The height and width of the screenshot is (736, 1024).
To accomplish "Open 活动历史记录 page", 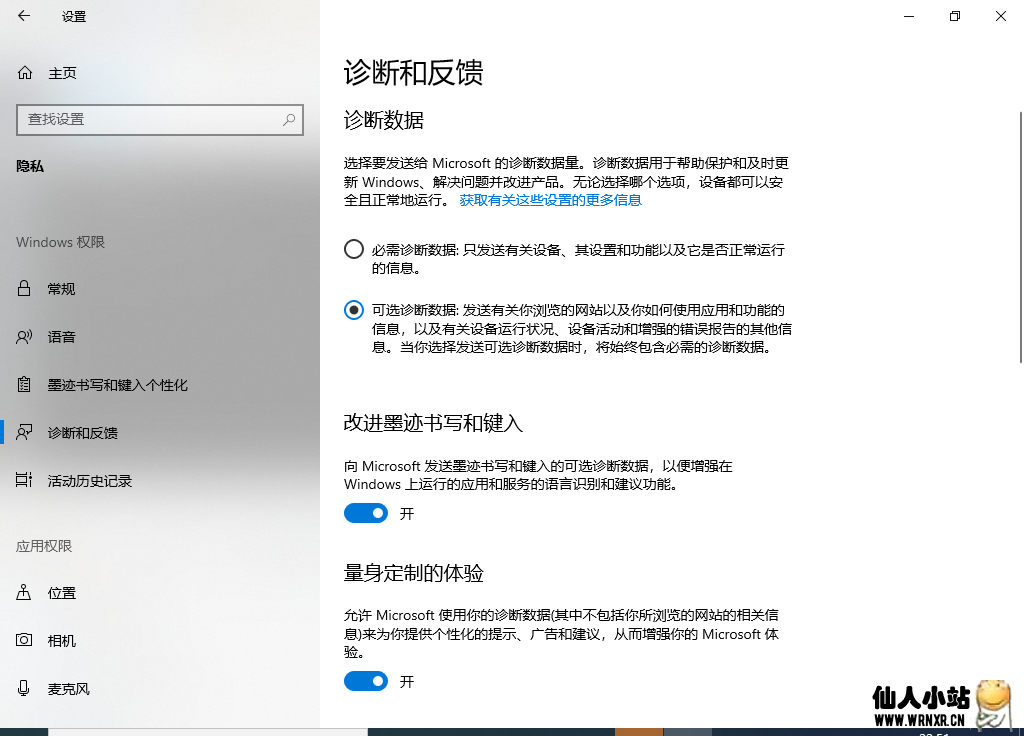I will (x=160, y=481).
